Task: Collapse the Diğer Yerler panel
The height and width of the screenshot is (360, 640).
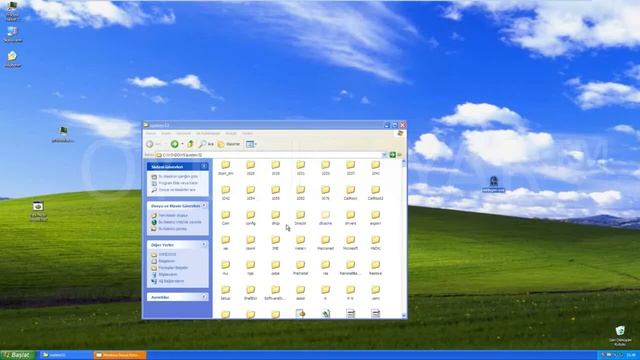Action: 204,244
